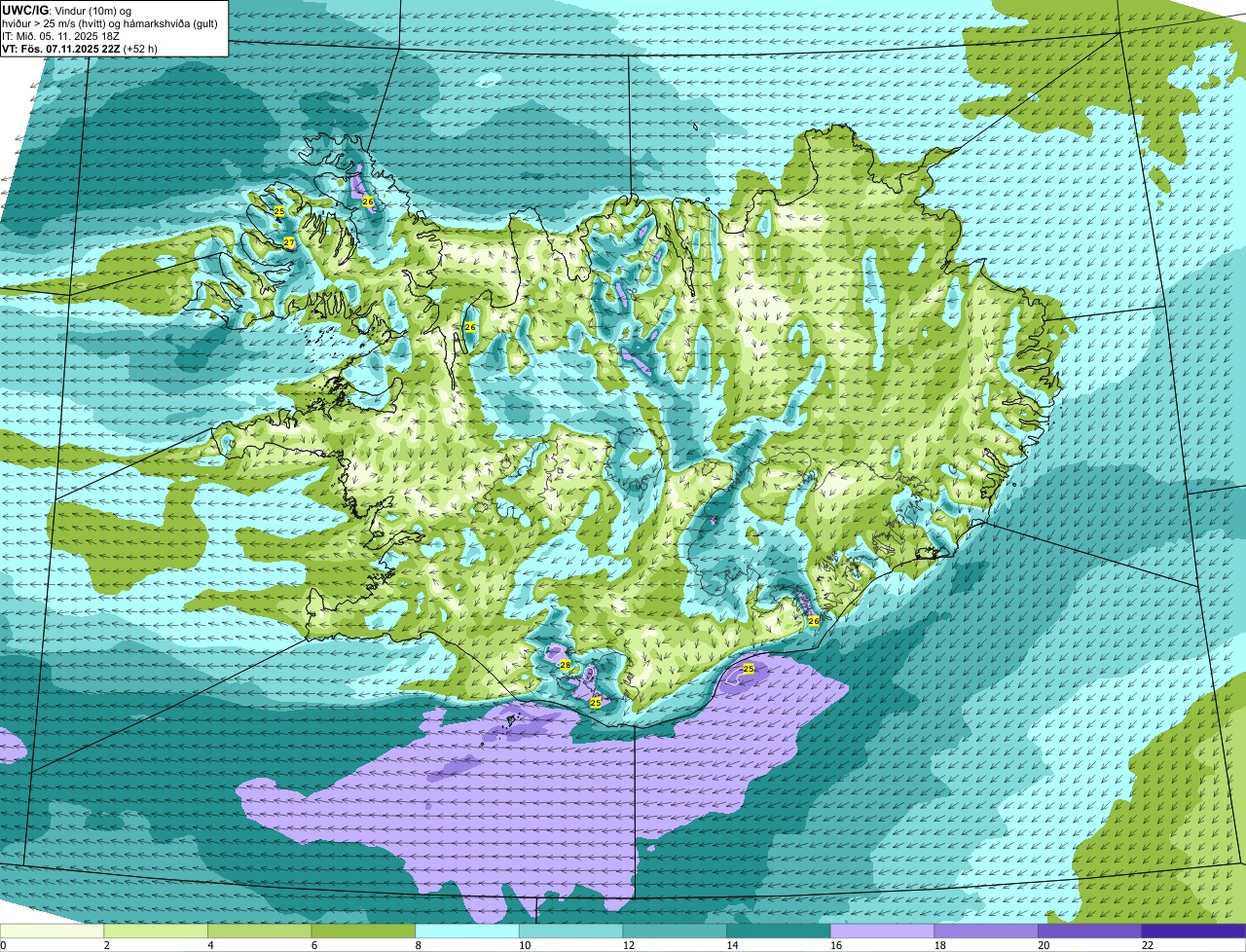
Task: Click the initial time 'IT: Mið. 05. 11. 2025 18Z'
Action: pos(58,35)
